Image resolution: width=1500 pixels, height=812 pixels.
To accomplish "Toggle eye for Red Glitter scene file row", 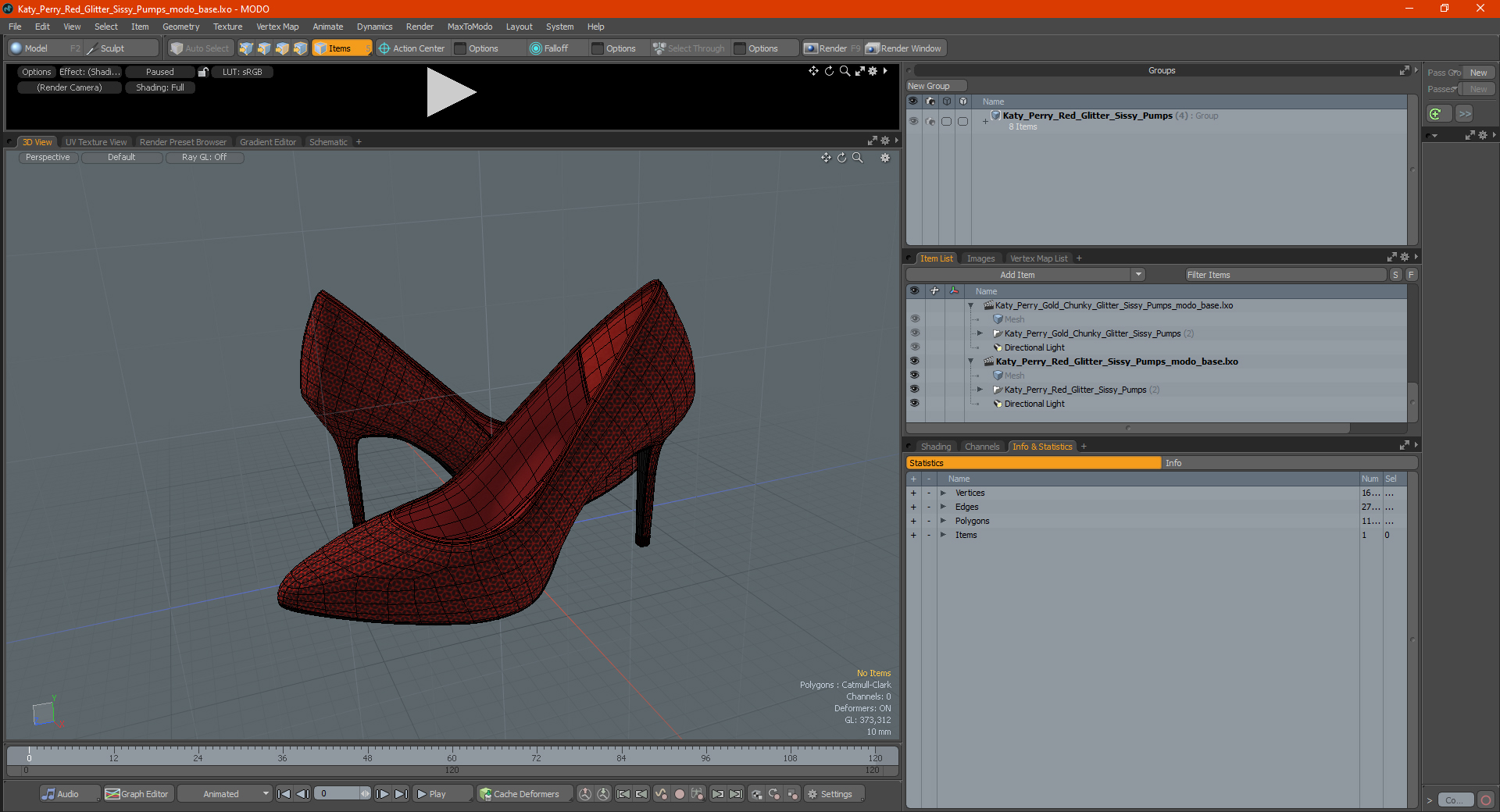I will (914, 361).
